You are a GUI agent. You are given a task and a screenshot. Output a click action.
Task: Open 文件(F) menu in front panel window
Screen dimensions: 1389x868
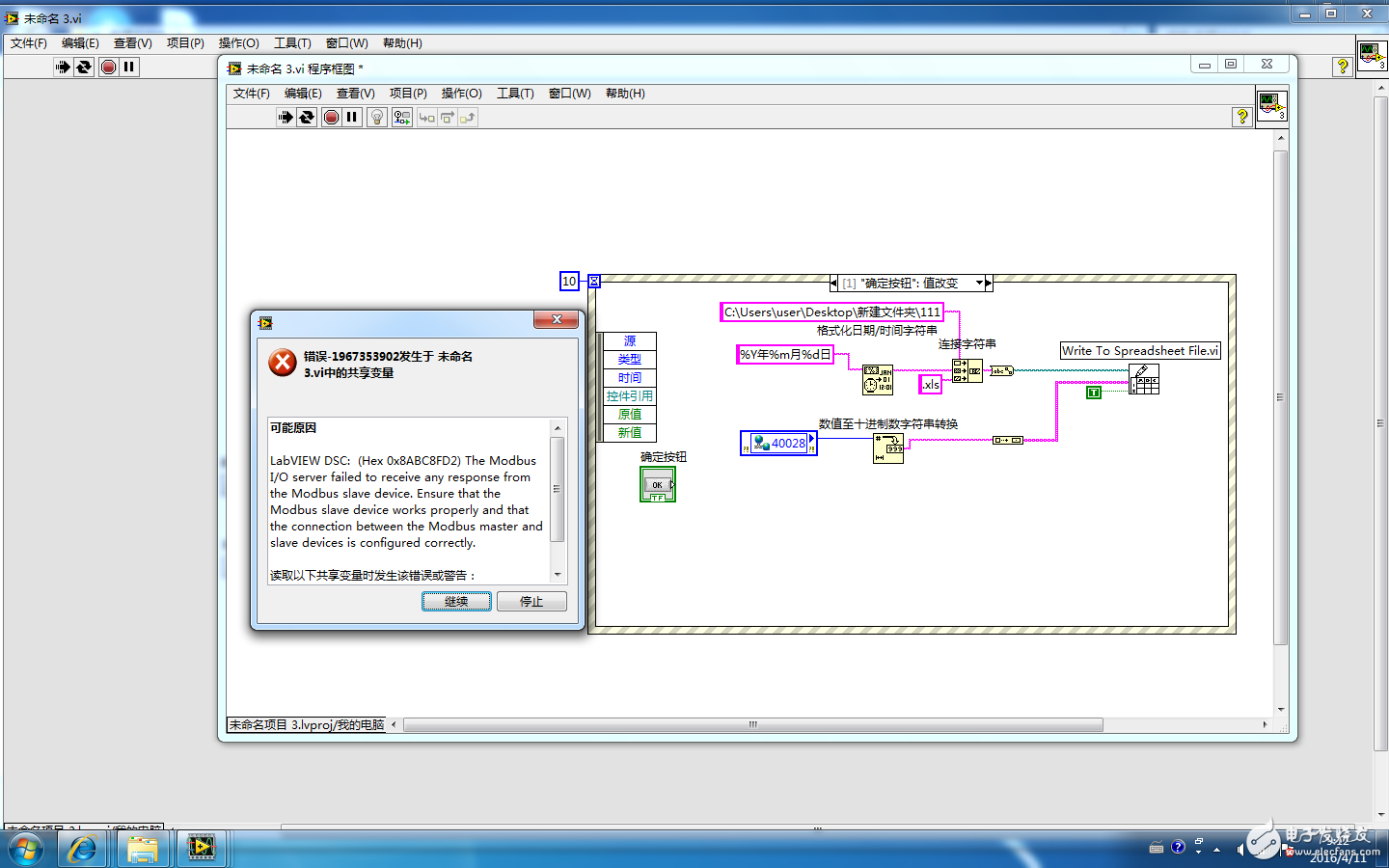[29, 43]
